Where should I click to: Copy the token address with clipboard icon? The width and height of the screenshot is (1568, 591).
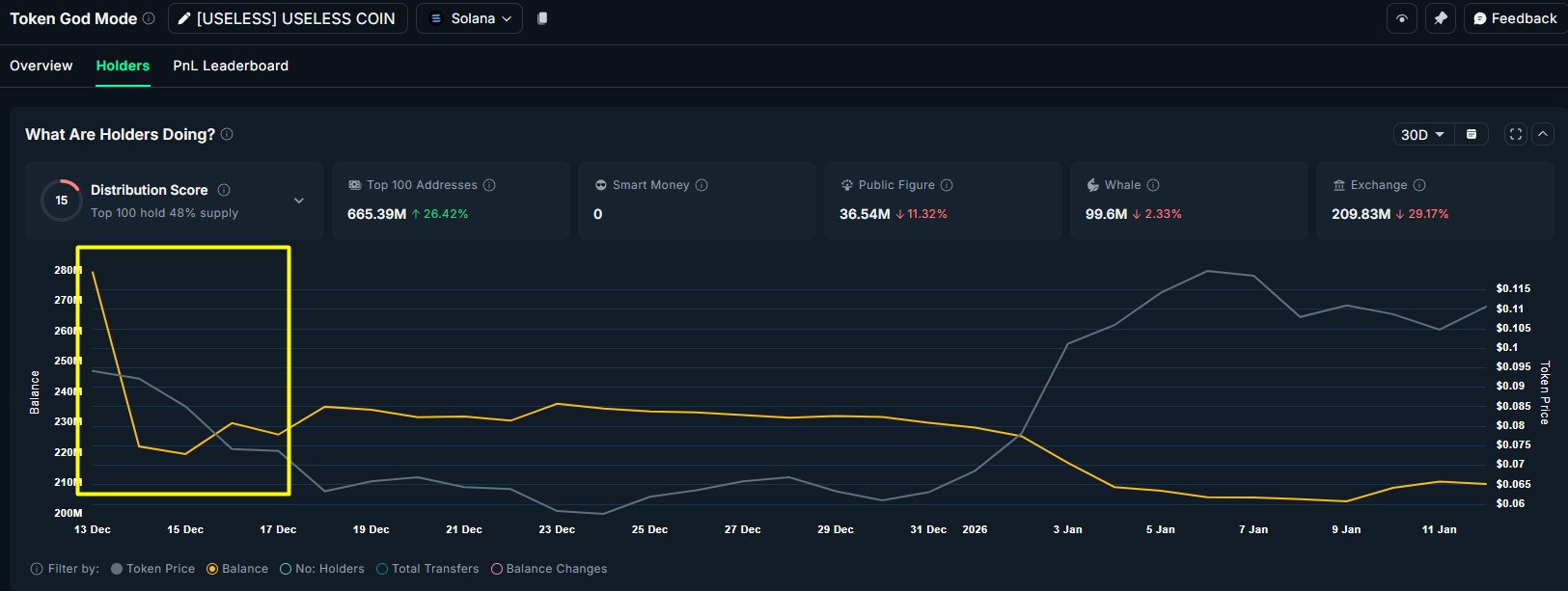point(542,18)
